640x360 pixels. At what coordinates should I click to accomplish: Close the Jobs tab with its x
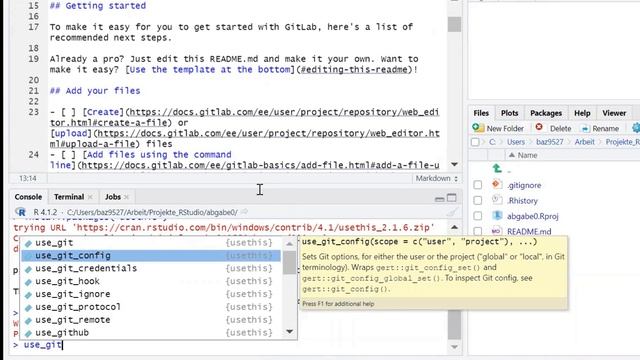tap(127, 197)
